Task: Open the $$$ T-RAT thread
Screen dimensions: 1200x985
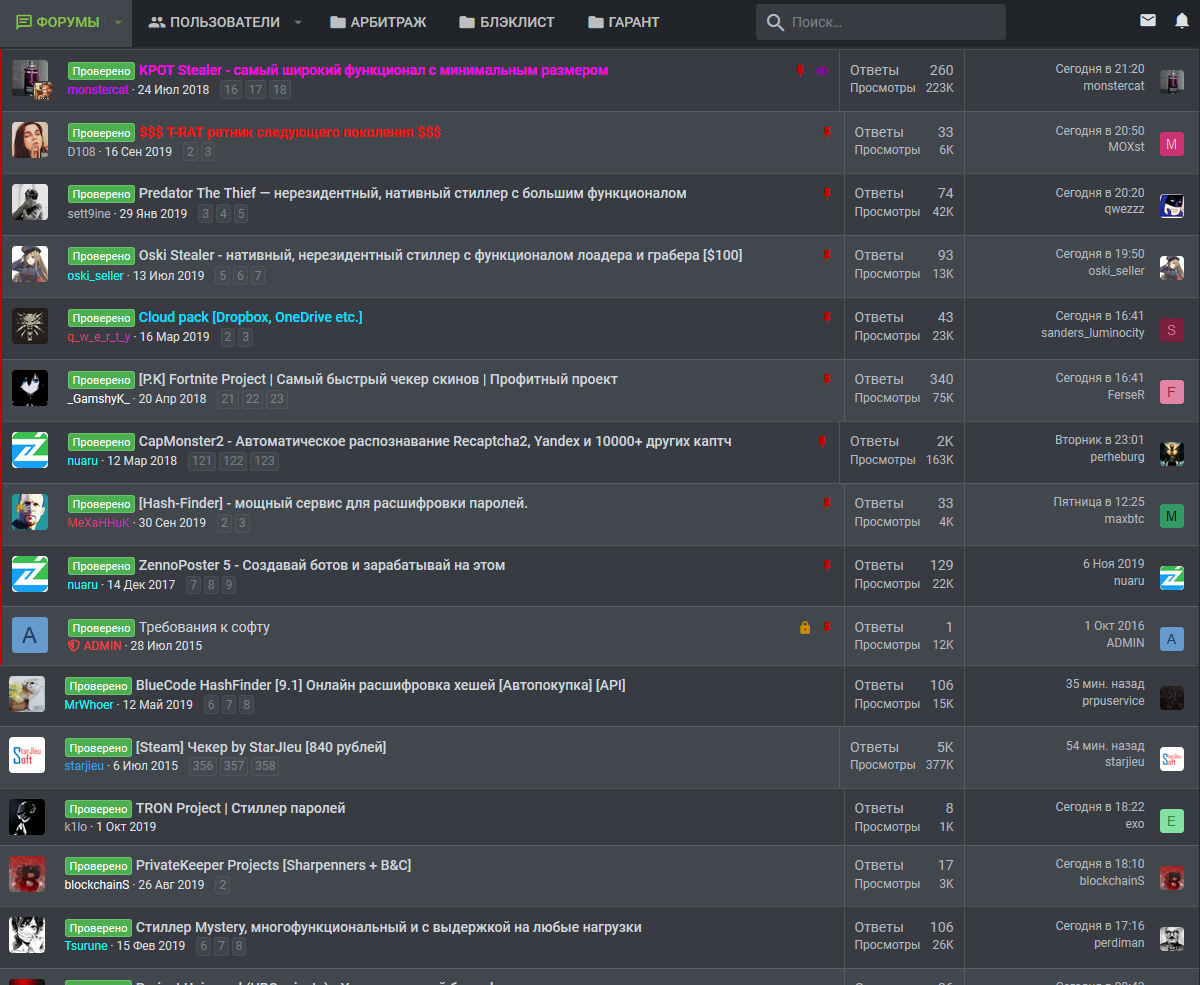Action: (290, 132)
